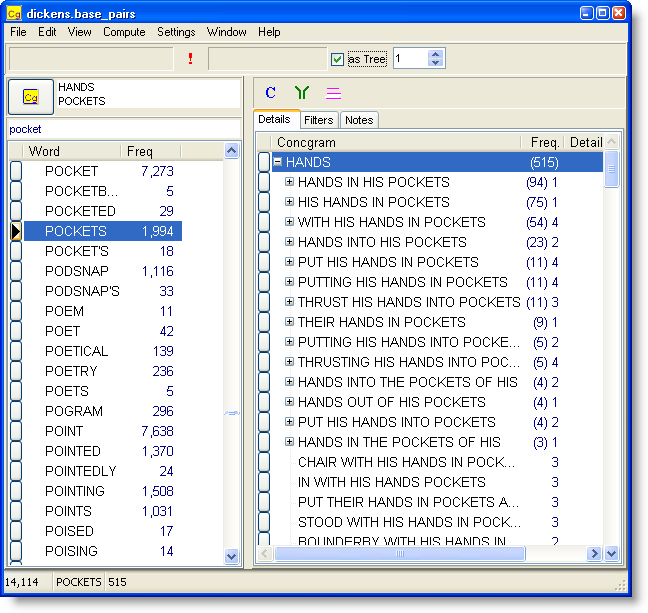Image resolution: width=648 pixels, height=613 pixels.
Task: Click the Cg icon in title bar
Action: tap(14, 14)
